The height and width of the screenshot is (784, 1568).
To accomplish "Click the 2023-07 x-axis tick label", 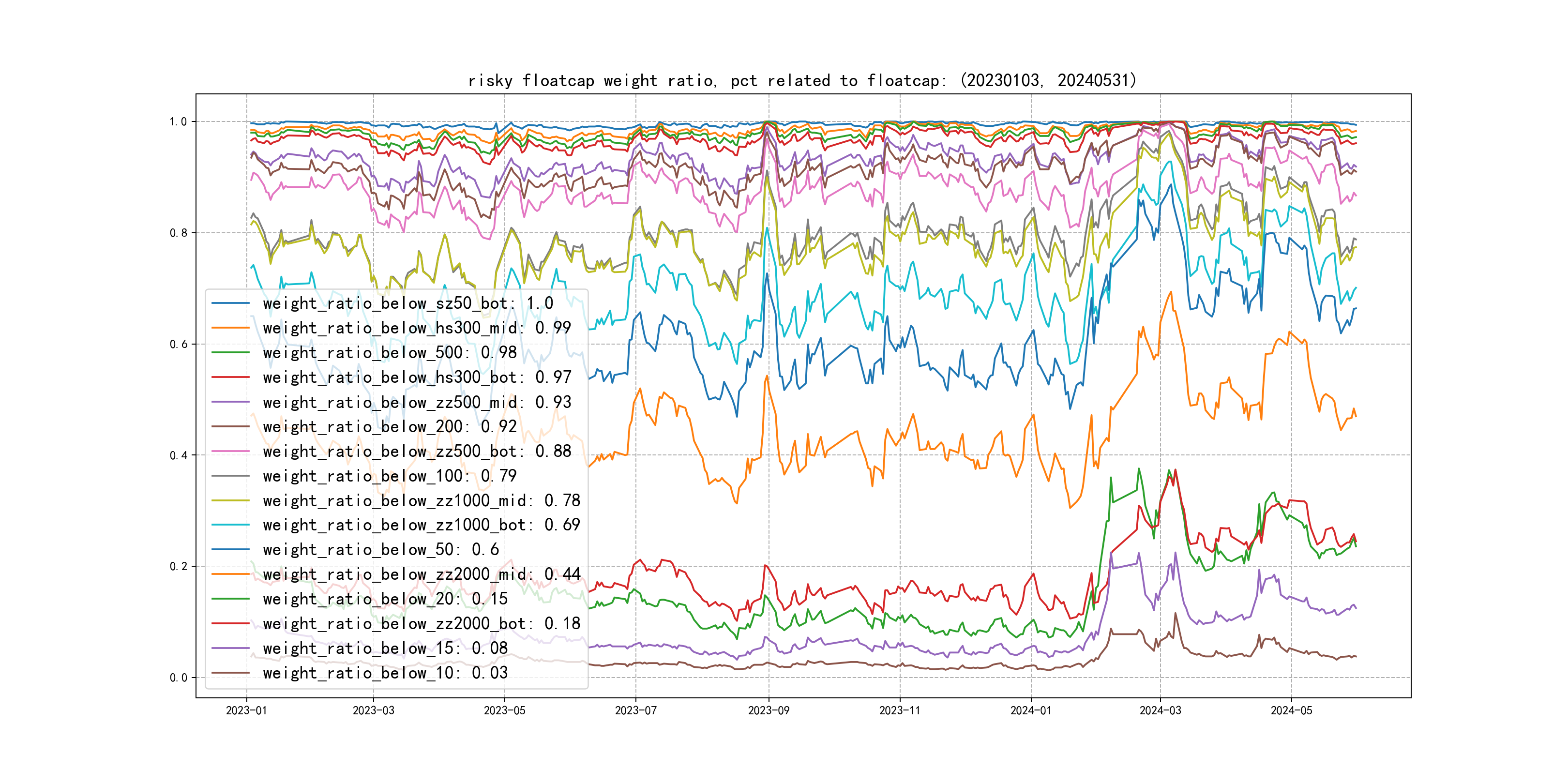I will [x=635, y=710].
